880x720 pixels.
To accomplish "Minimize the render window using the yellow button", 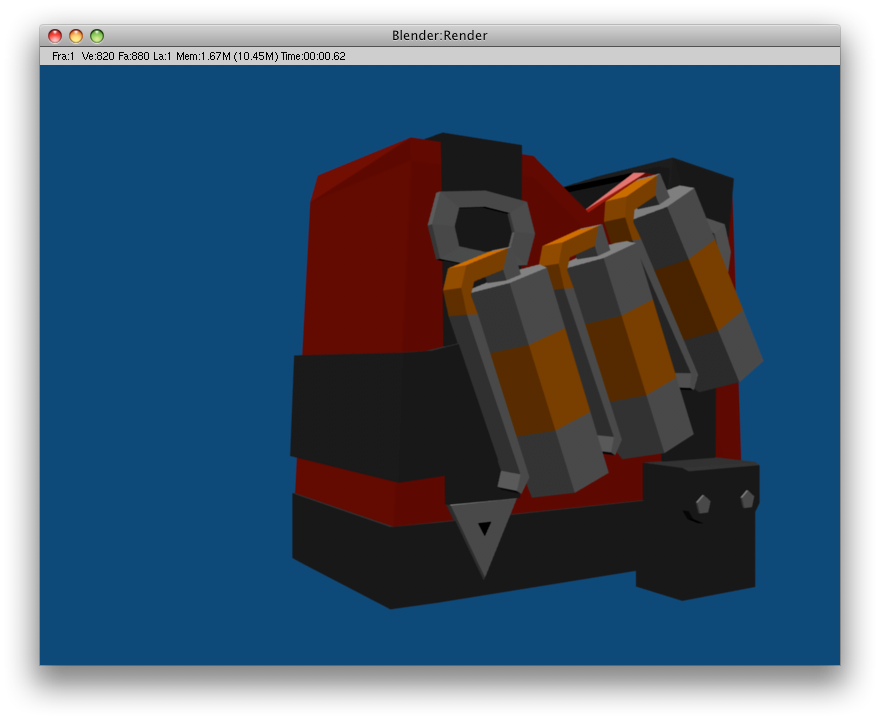I will click(76, 36).
